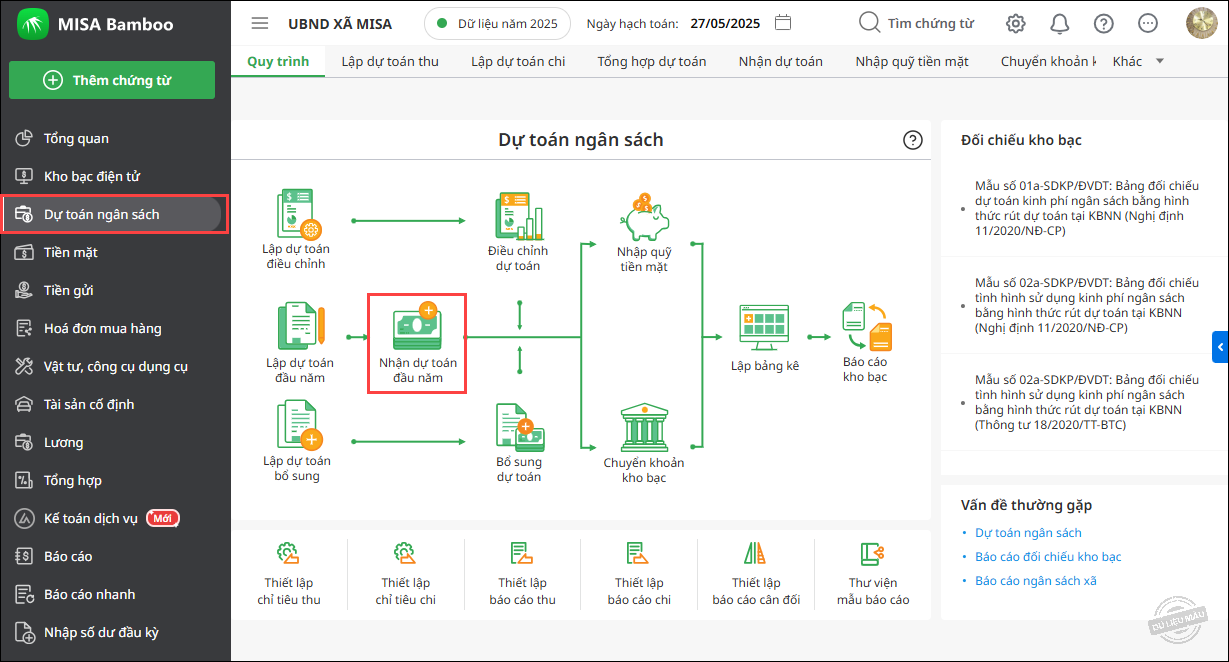Screen dimensions: 1229x662
Task: Open Thiết lập báo cáo thu
Action: point(522,575)
